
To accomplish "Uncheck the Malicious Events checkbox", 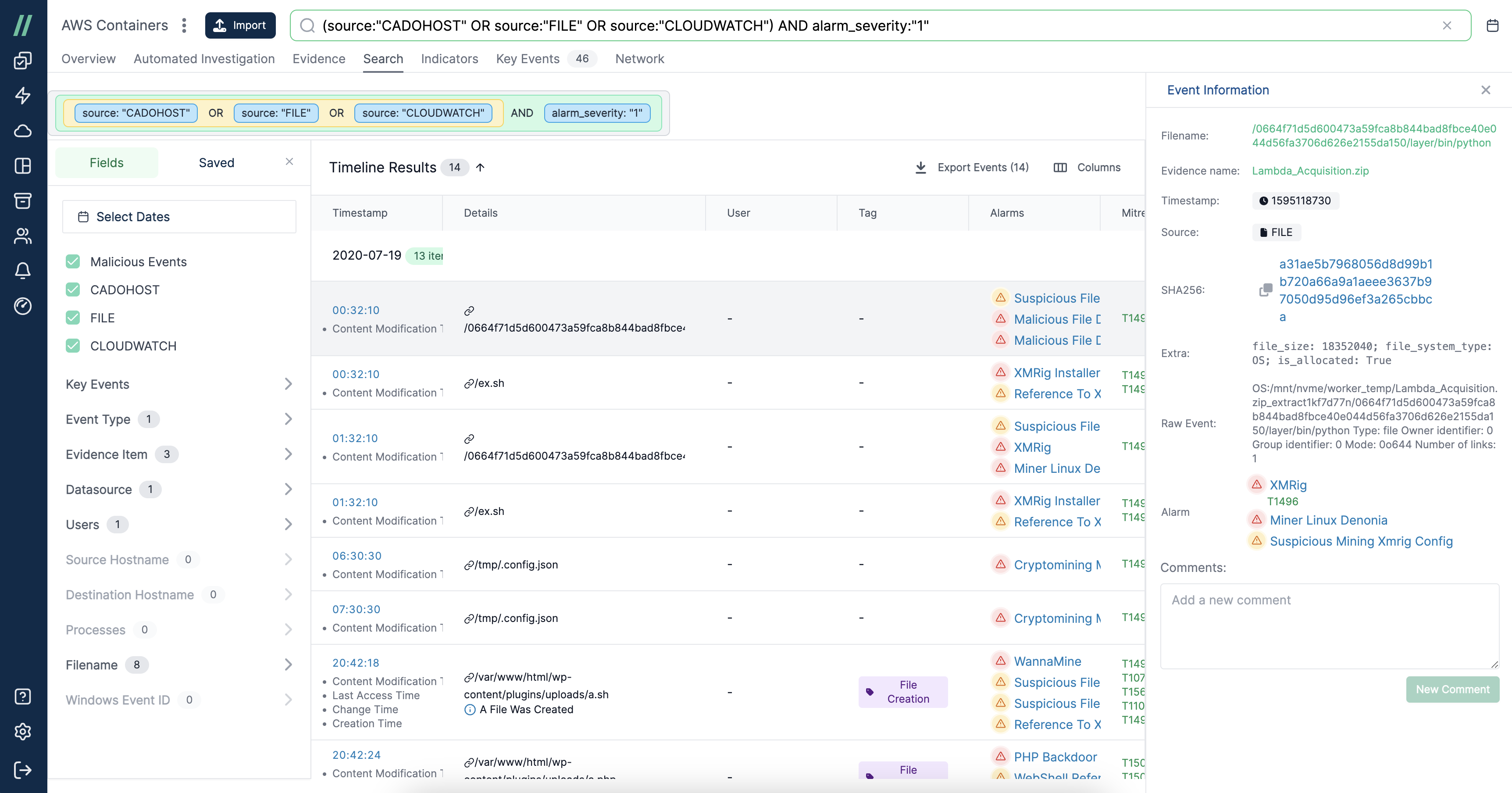I will pos(73,262).
